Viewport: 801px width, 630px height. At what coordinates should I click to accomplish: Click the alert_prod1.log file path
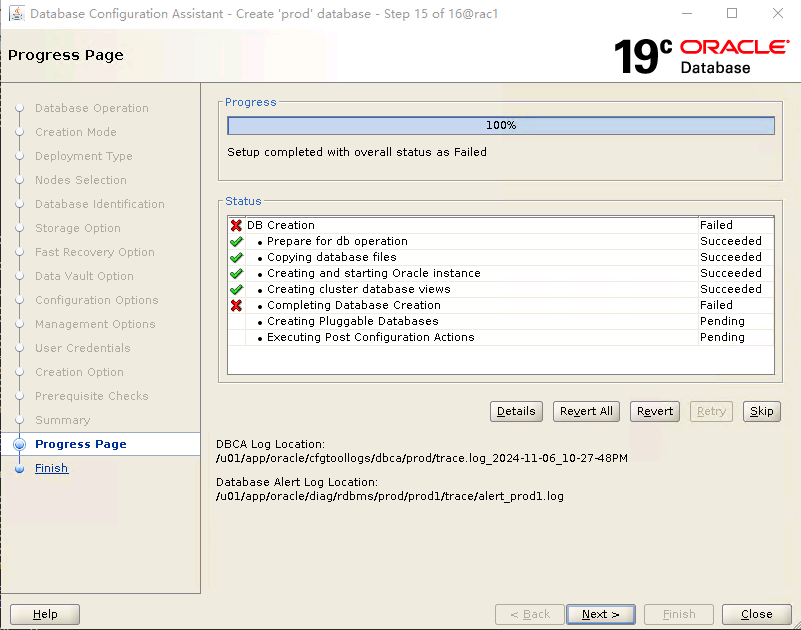390,497
